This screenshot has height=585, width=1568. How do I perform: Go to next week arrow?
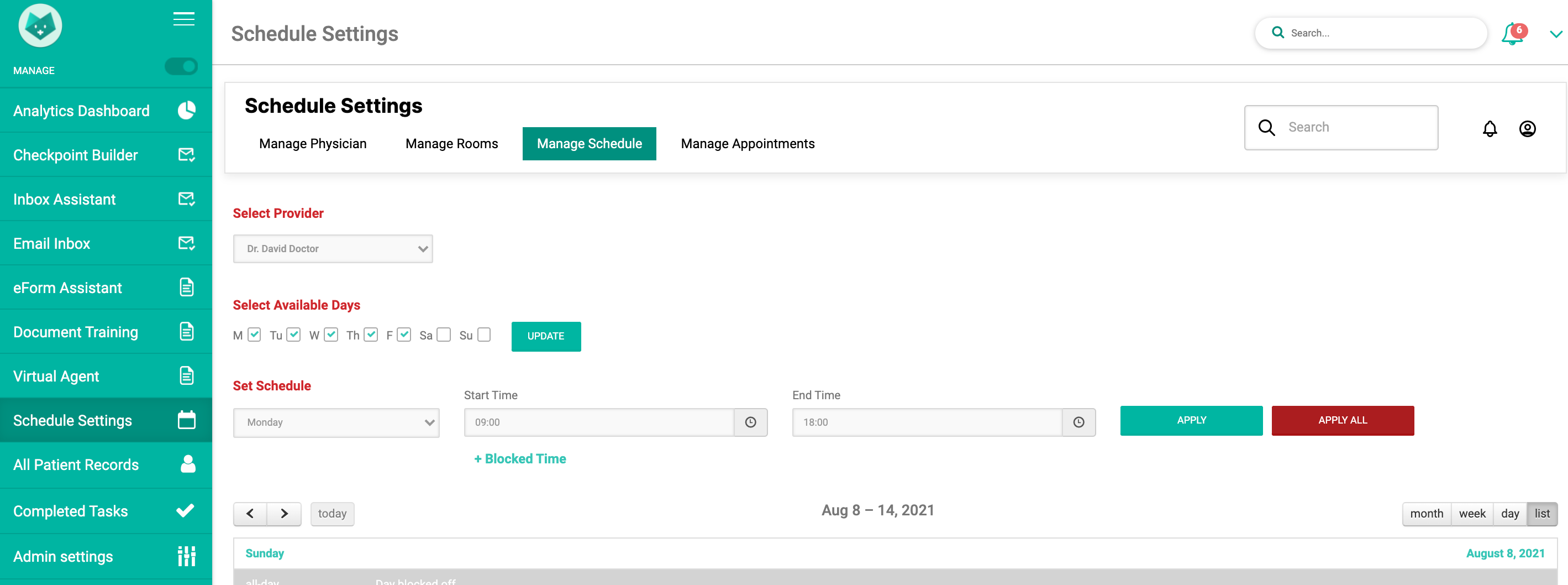coord(284,514)
